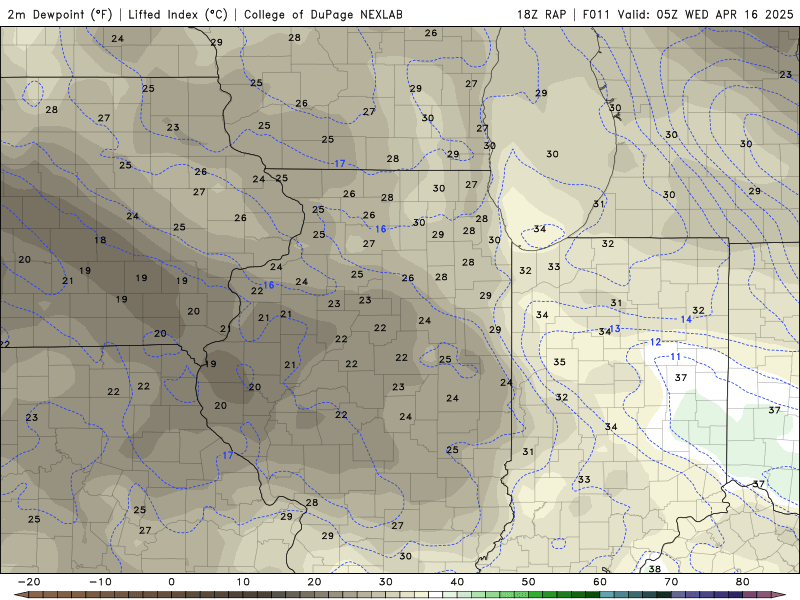The width and height of the screenshot is (800, 600).
Task: Click the white color bar segment below label 40
Action: pos(436,595)
